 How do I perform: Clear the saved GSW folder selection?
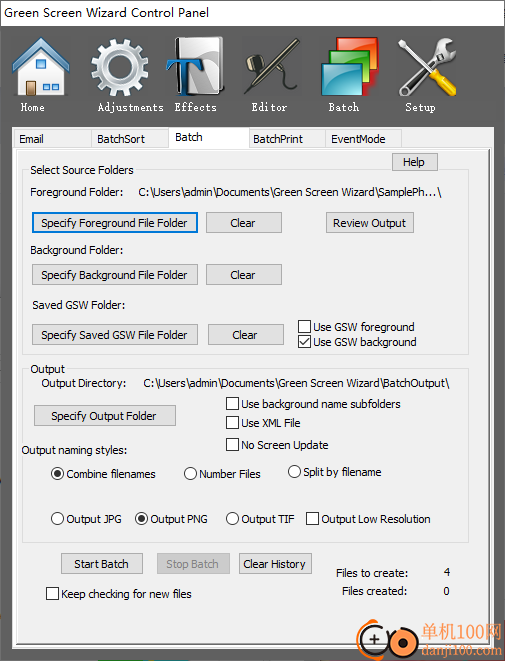tap(246, 335)
